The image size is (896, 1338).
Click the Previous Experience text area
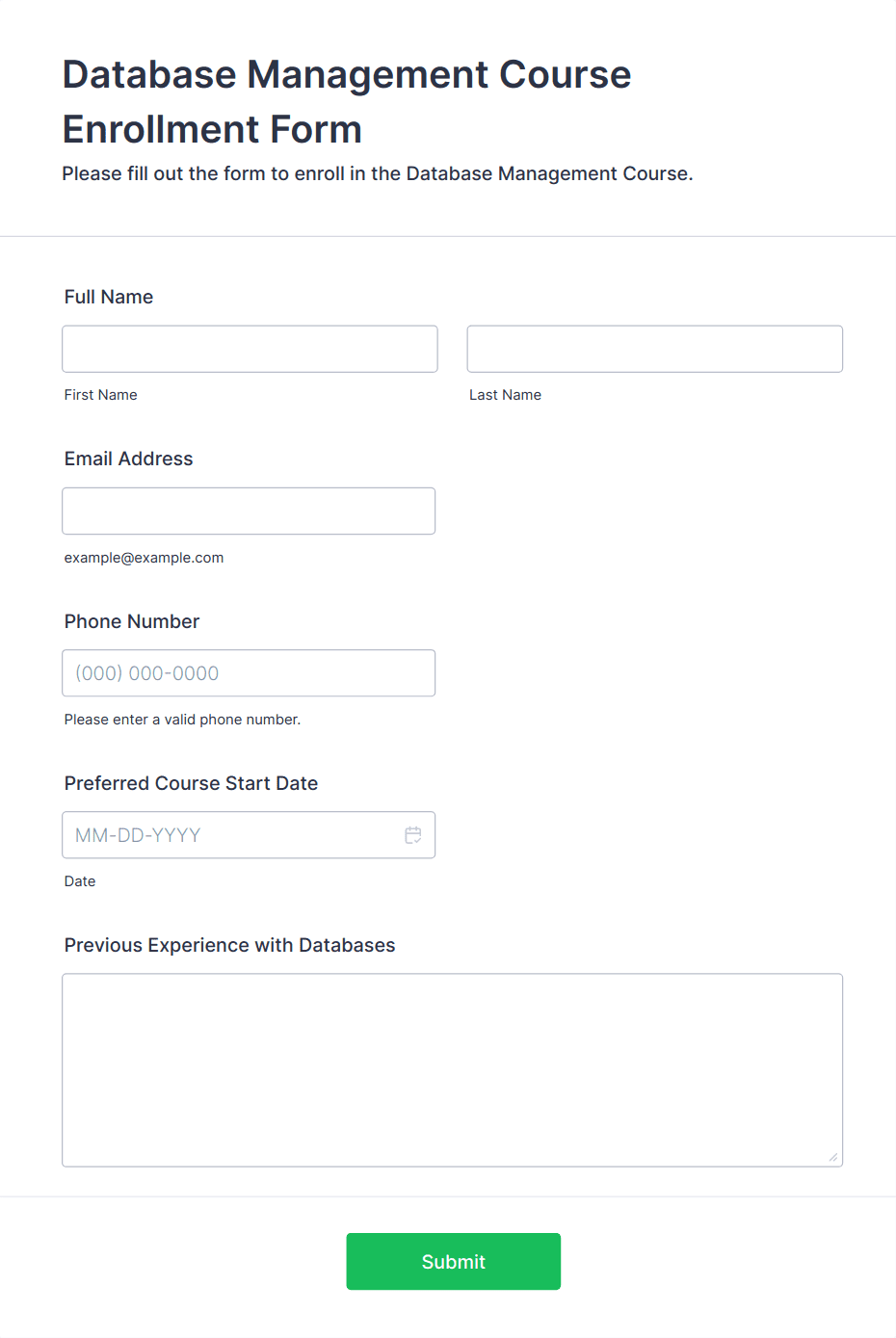click(x=453, y=1070)
